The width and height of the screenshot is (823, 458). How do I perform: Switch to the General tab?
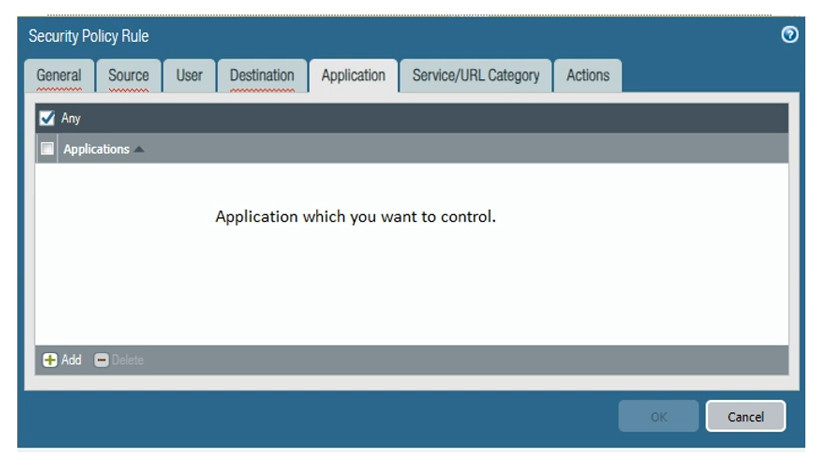pos(59,76)
